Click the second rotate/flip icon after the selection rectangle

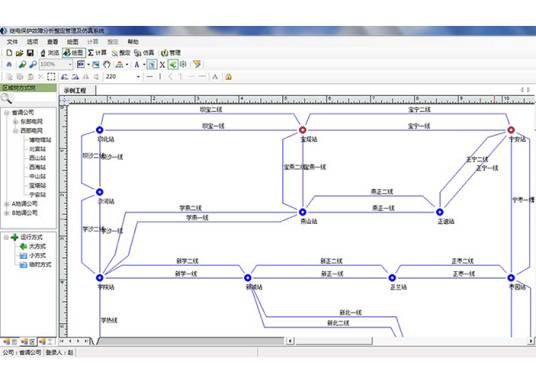(76, 77)
